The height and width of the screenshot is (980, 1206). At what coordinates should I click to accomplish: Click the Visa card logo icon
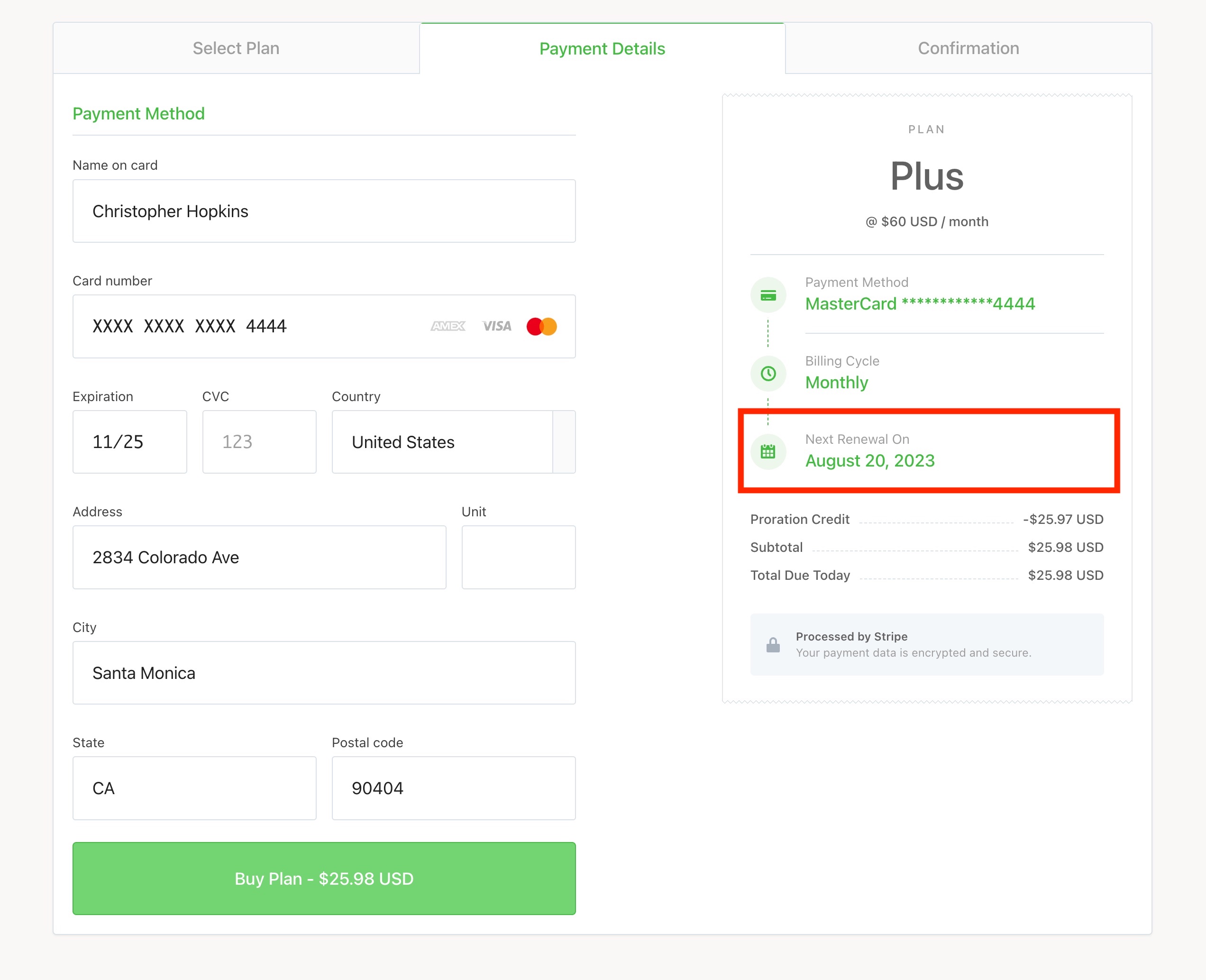[497, 326]
